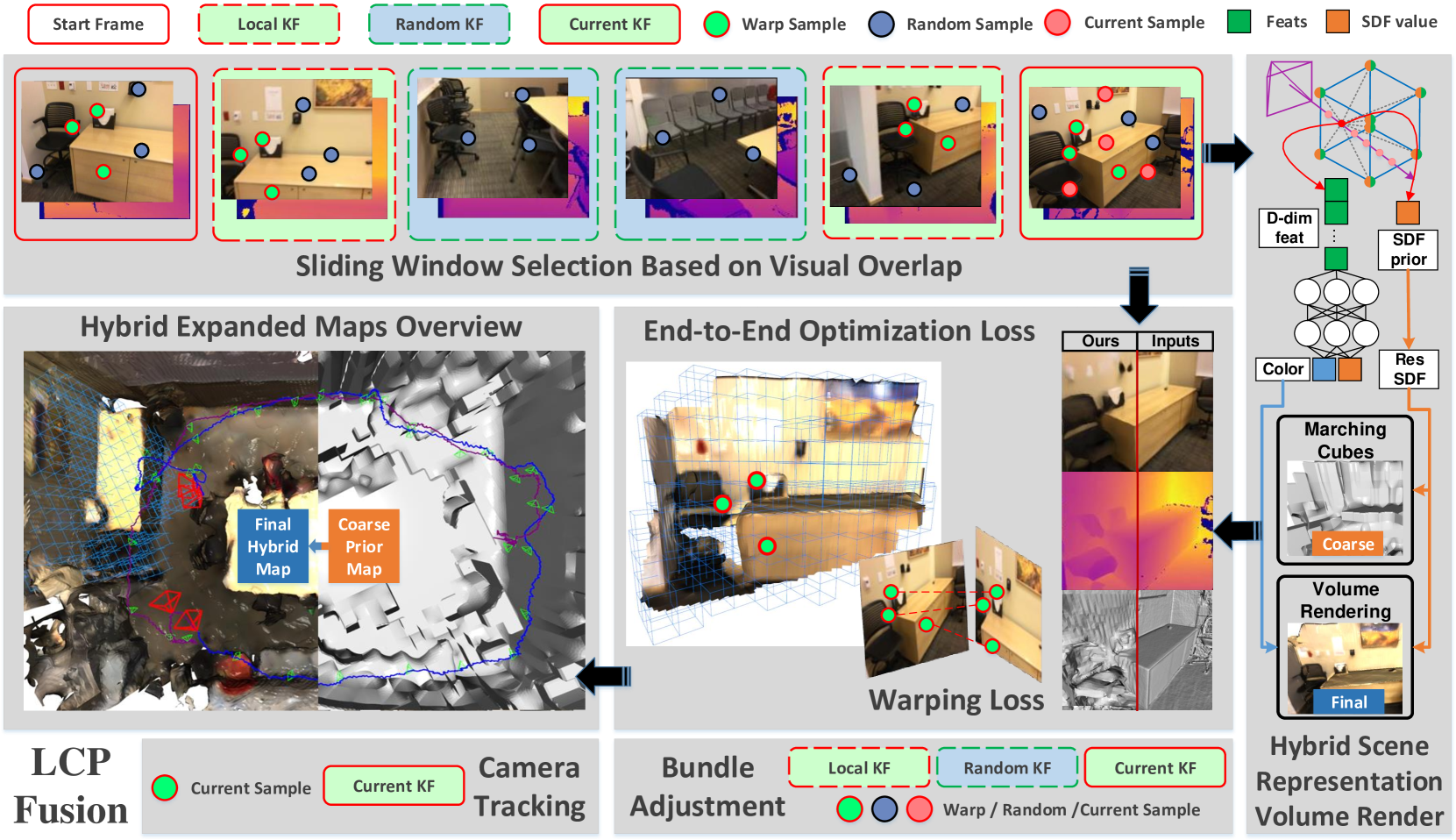Click the blue circle in the Bundle Adjustment legend
The height and width of the screenshot is (840, 1456).
tap(884, 808)
